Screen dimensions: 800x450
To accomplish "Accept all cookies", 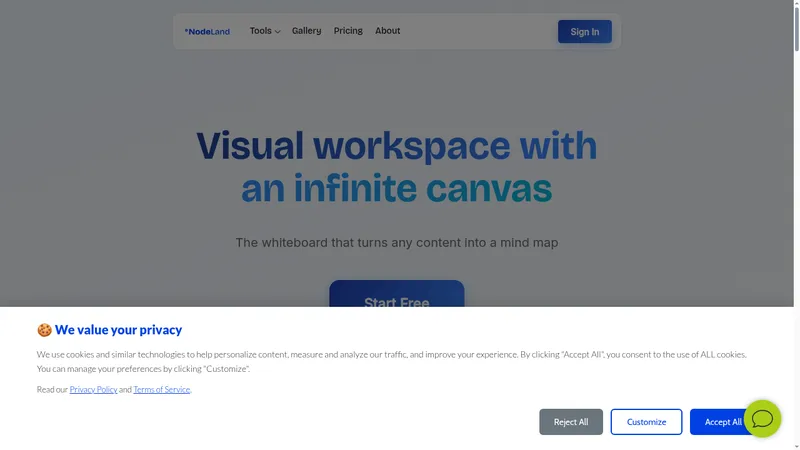I will (x=719, y=422).
